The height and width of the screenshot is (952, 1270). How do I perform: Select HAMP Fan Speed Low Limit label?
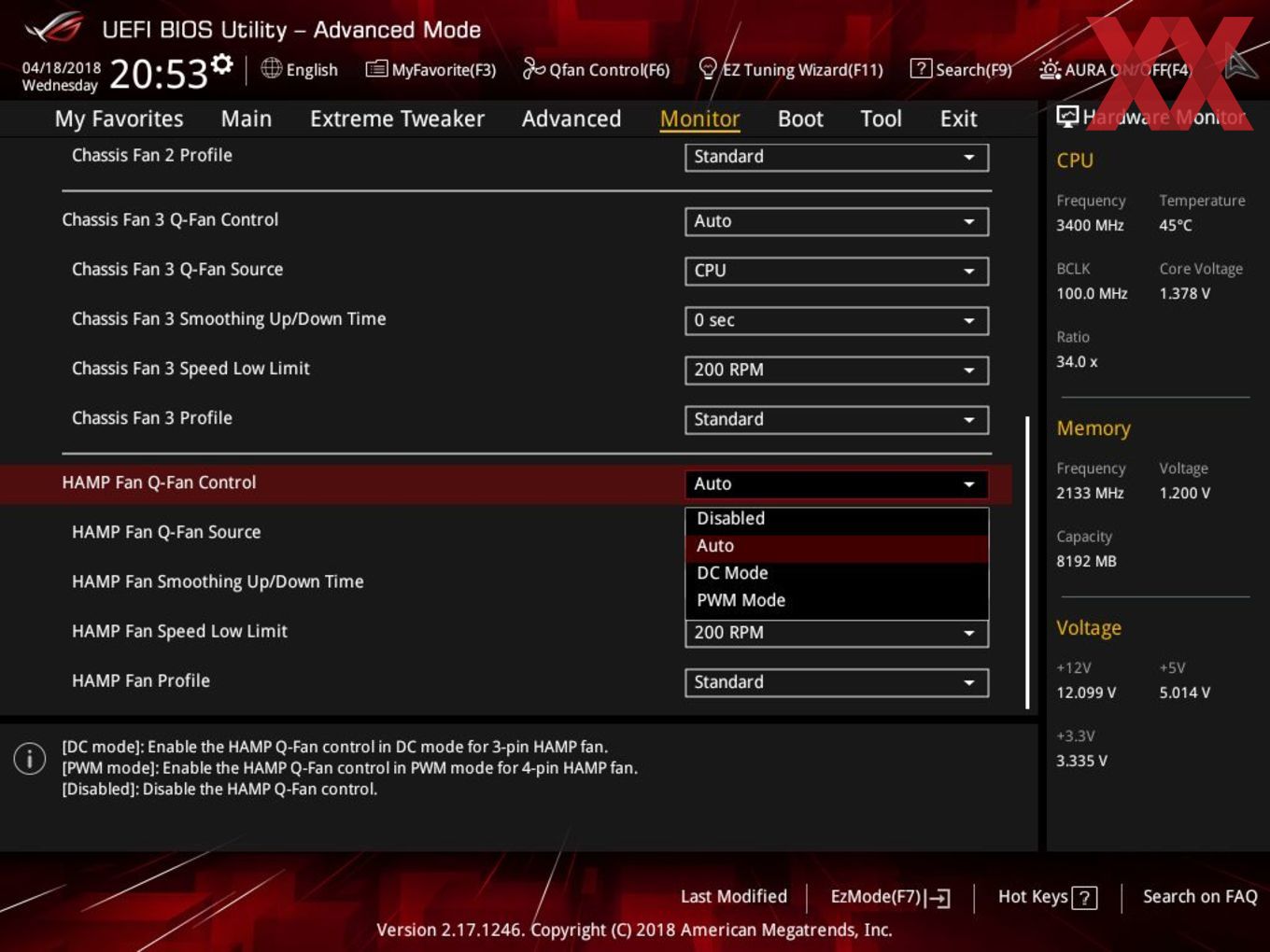click(179, 631)
